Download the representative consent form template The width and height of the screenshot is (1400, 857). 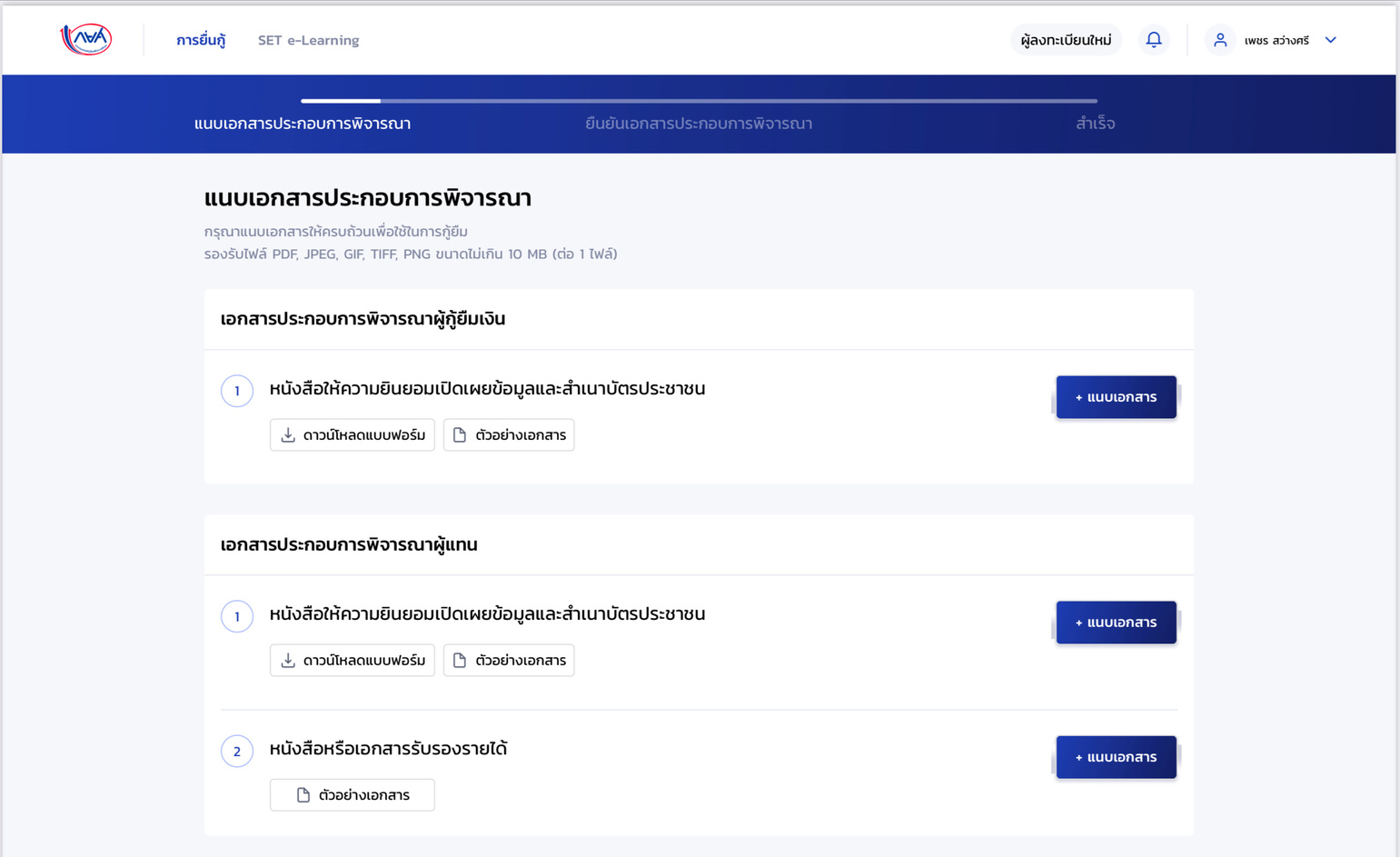point(352,660)
